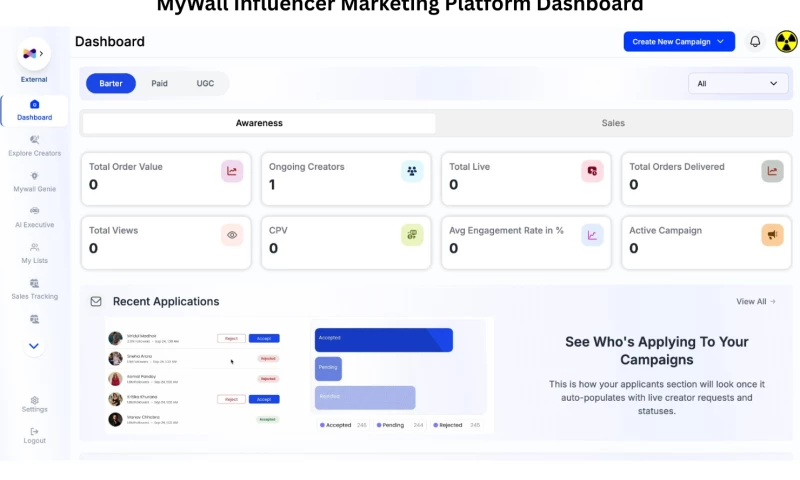Select the Paid campaign type
800x480 pixels.
[x=159, y=83]
